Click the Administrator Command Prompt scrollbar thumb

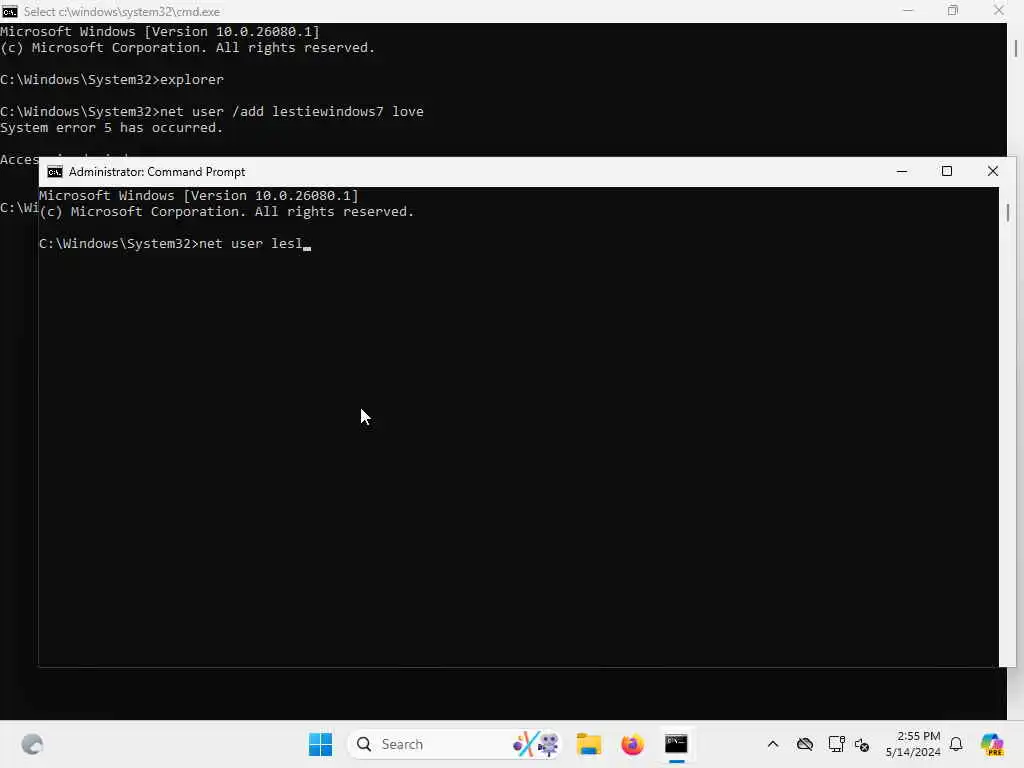[1008, 212]
